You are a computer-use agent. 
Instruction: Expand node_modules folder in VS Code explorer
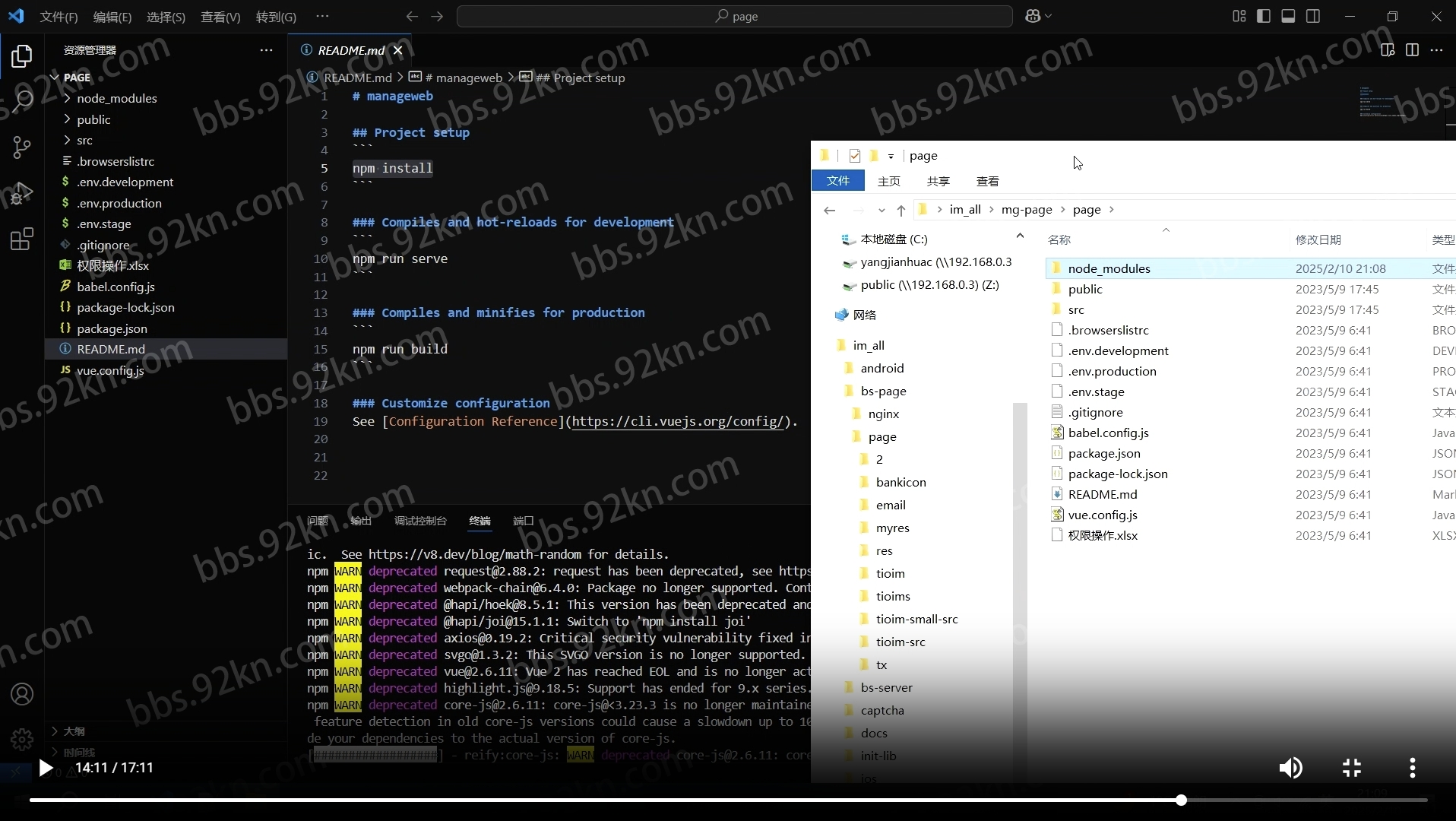[116, 99]
